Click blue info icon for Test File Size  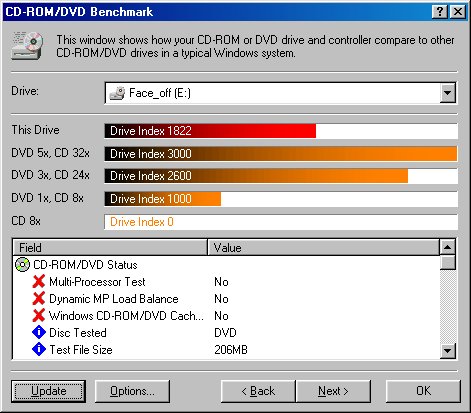39,349
